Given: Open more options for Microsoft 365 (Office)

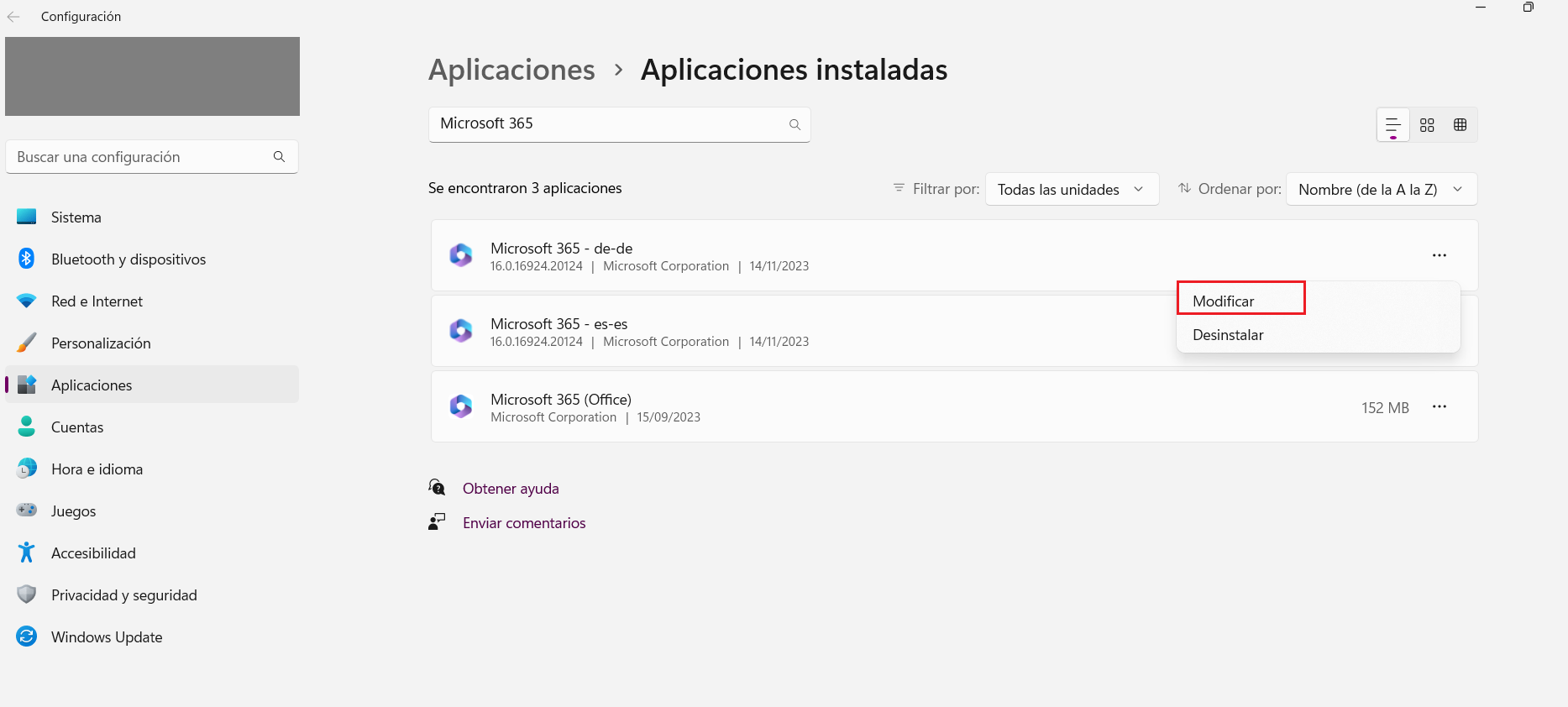Looking at the screenshot, I should [x=1440, y=406].
